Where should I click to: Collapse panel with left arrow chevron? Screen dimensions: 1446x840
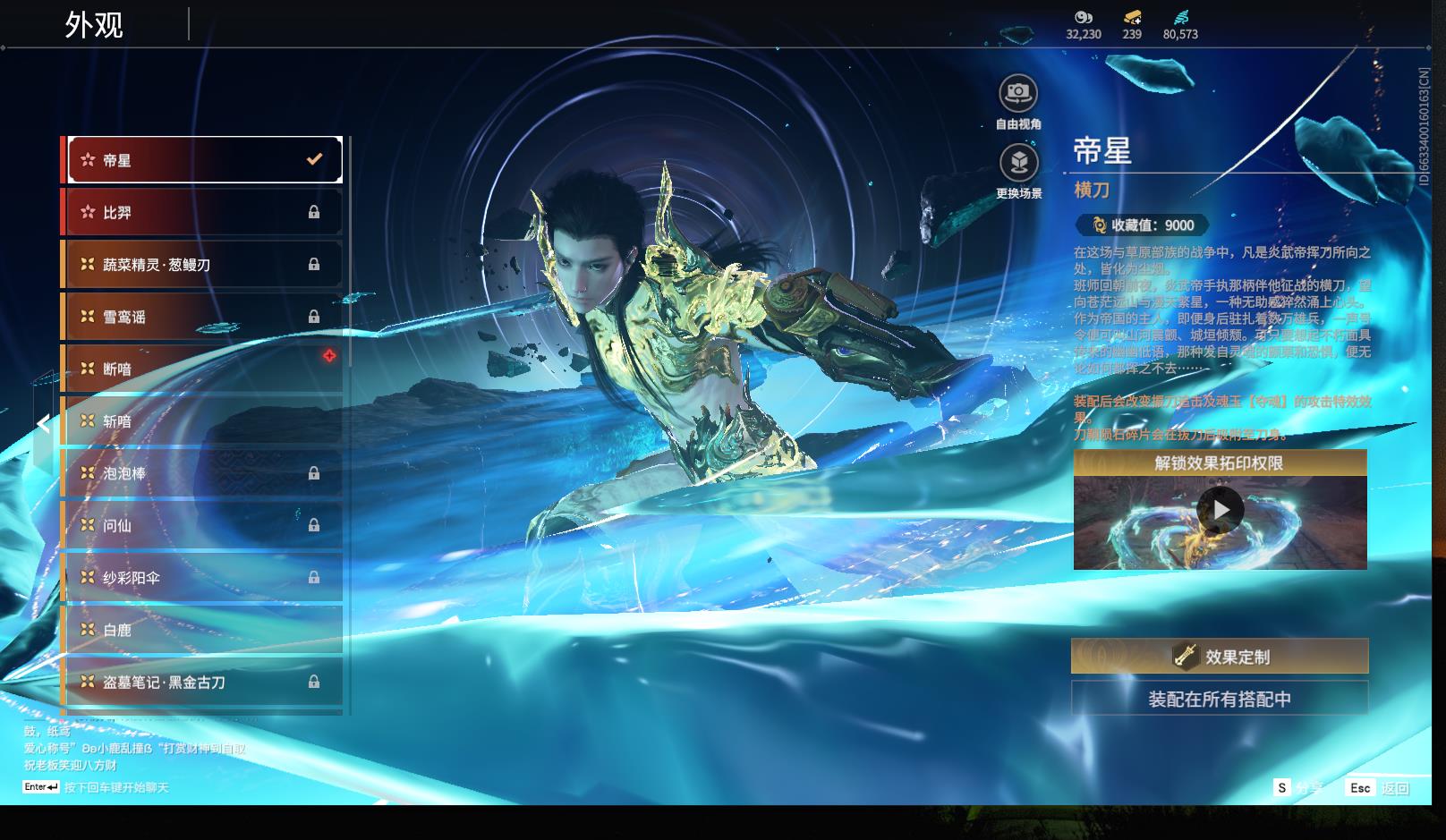tap(43, 423)
